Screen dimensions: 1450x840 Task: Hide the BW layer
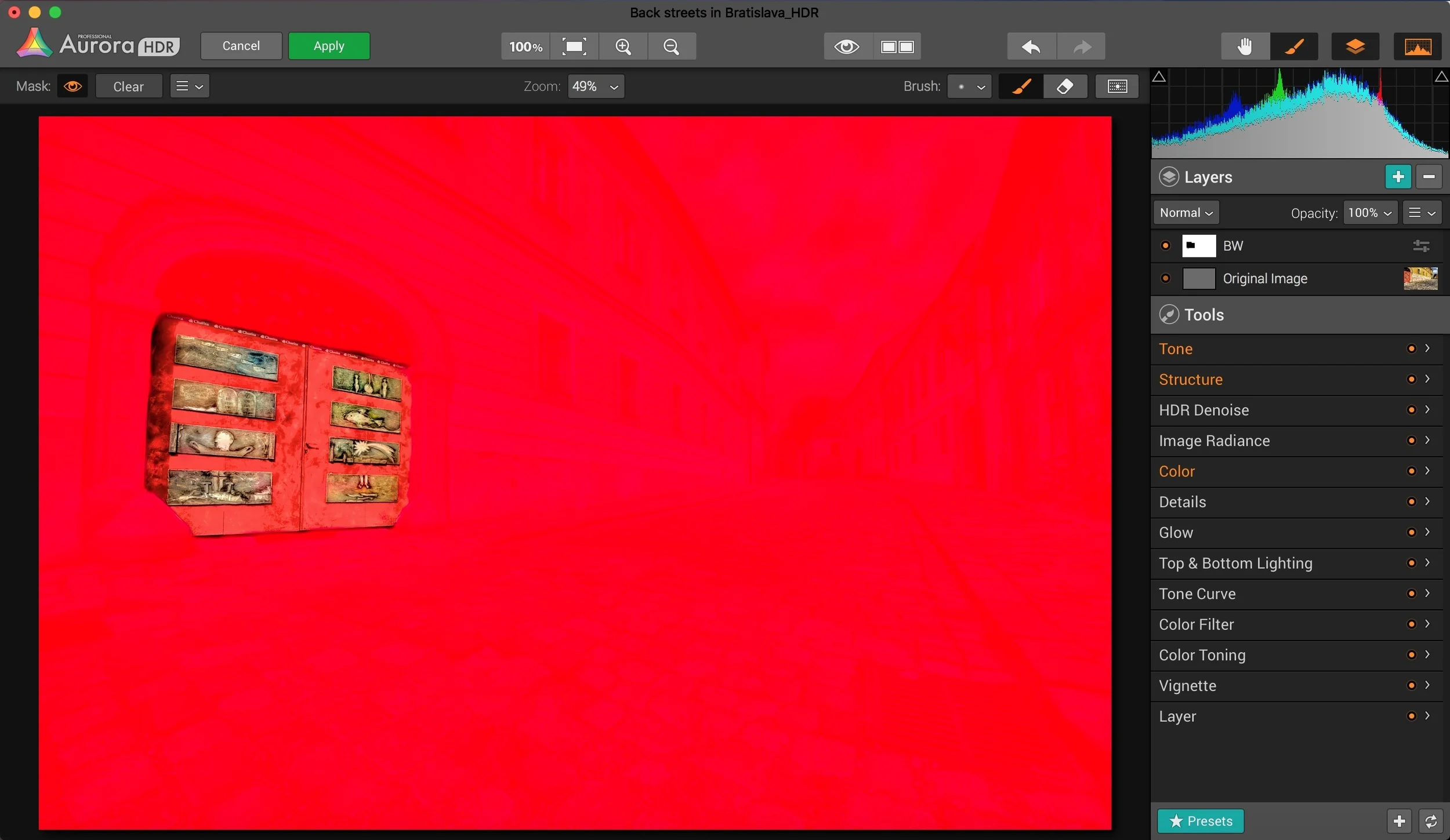pos(1165,246)
